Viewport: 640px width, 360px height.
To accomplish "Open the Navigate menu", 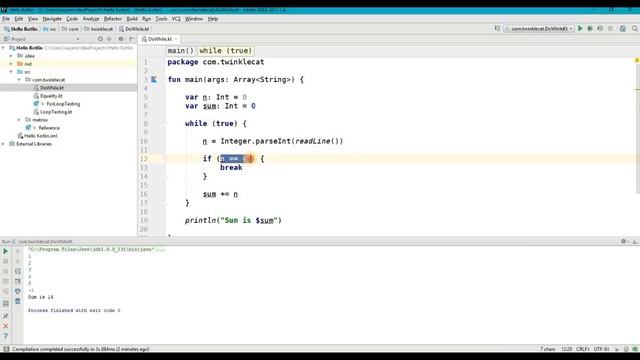I will pyautogui.click(x=52, y=19).
